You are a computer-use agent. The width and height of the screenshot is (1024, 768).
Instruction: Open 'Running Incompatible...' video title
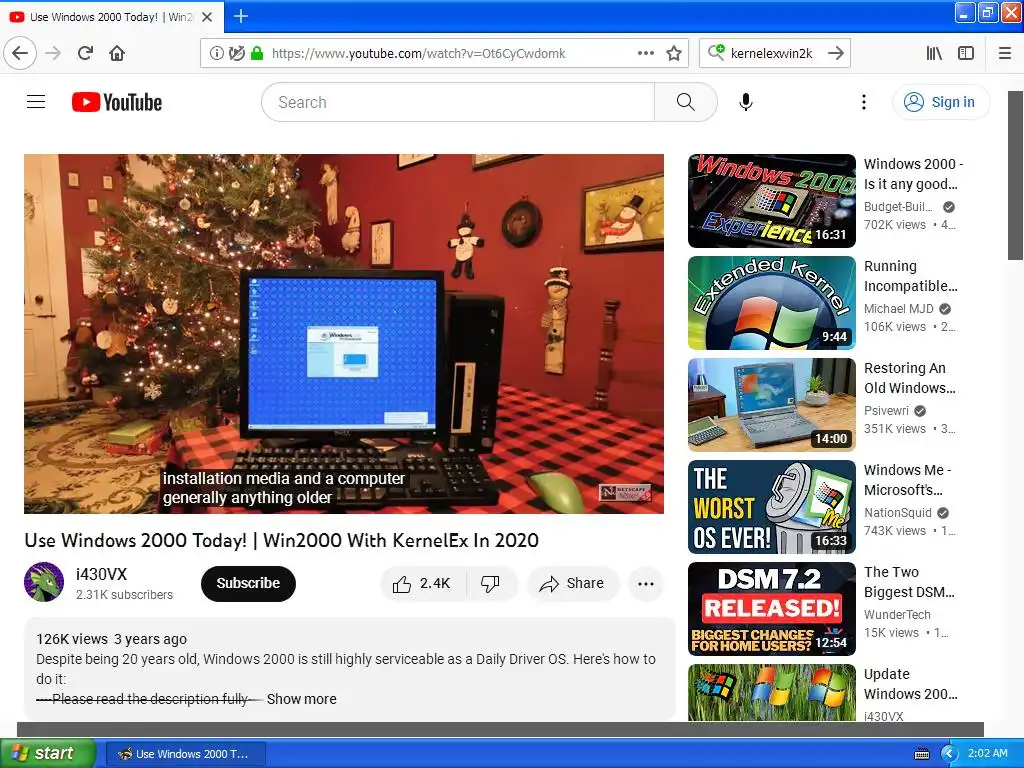pyautogui.click(x=910, y=276)
